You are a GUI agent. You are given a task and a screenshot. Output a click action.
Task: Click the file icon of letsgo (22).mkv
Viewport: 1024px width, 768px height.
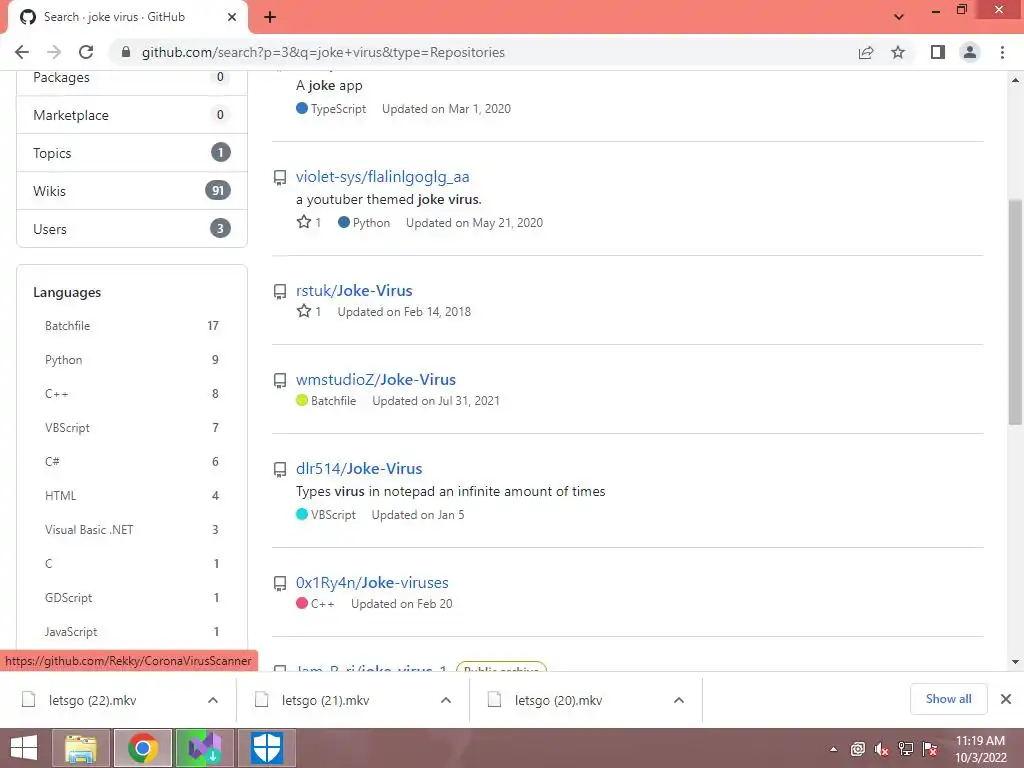(28, 700)
